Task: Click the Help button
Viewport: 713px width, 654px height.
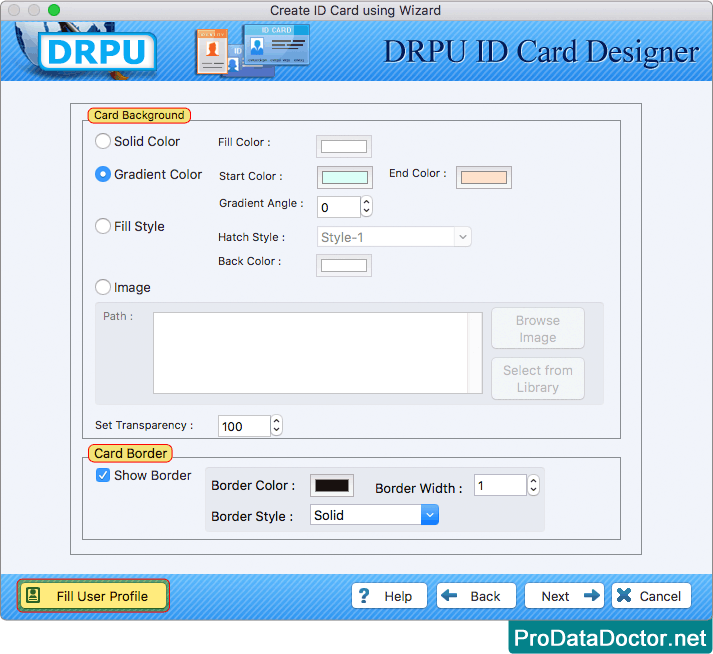Action: pos(389,596)
